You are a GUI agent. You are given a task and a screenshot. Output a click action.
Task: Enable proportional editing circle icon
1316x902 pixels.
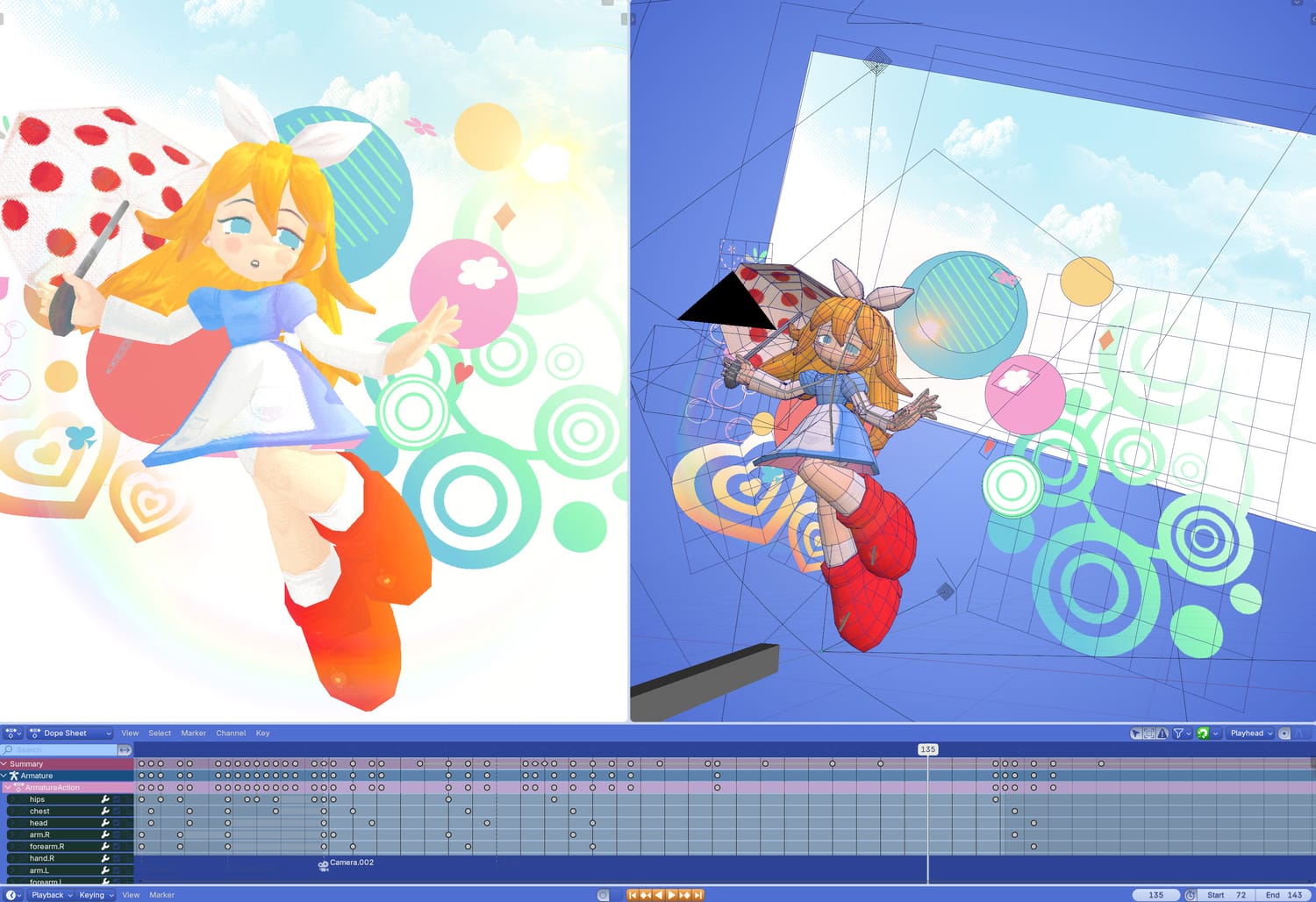(x=1284, y=734)
